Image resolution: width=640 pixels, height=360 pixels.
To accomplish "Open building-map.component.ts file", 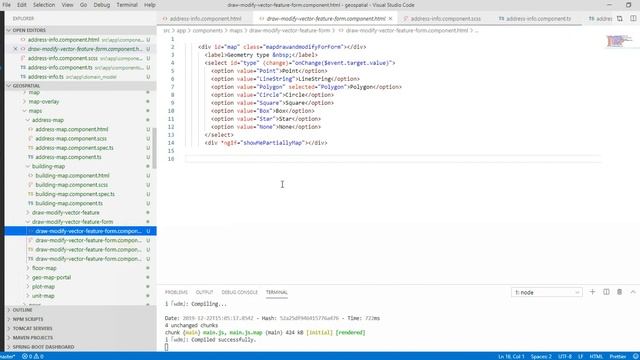I will (x=69, y=203).
